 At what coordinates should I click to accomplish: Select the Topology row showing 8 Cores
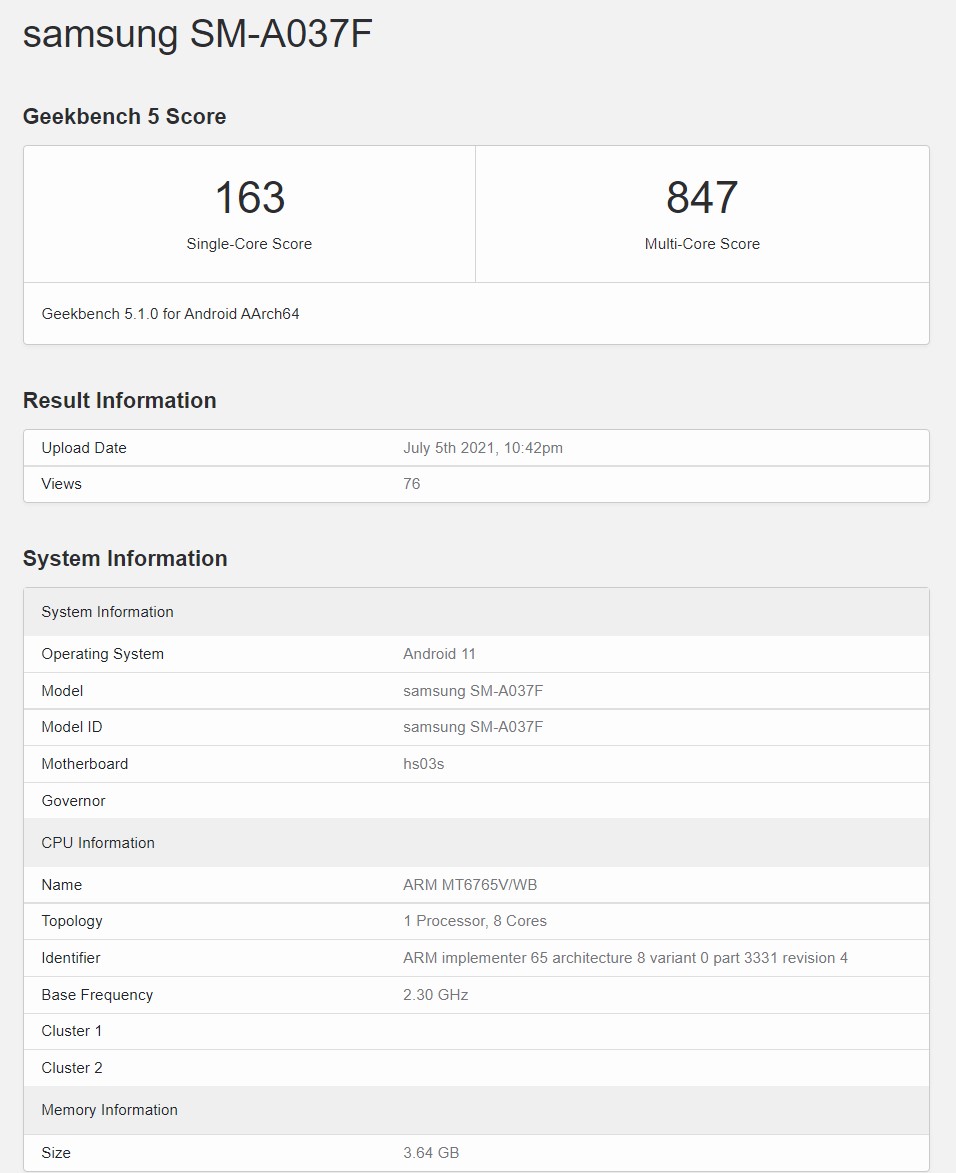476,921
